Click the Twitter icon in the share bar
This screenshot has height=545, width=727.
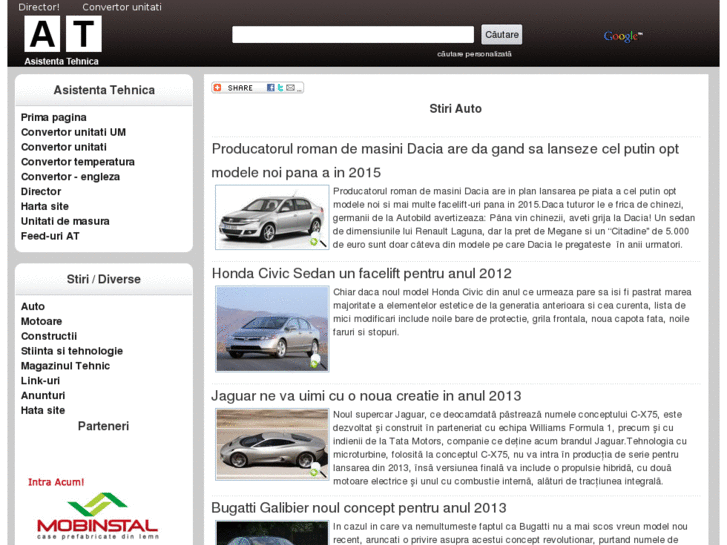[280, 88]
